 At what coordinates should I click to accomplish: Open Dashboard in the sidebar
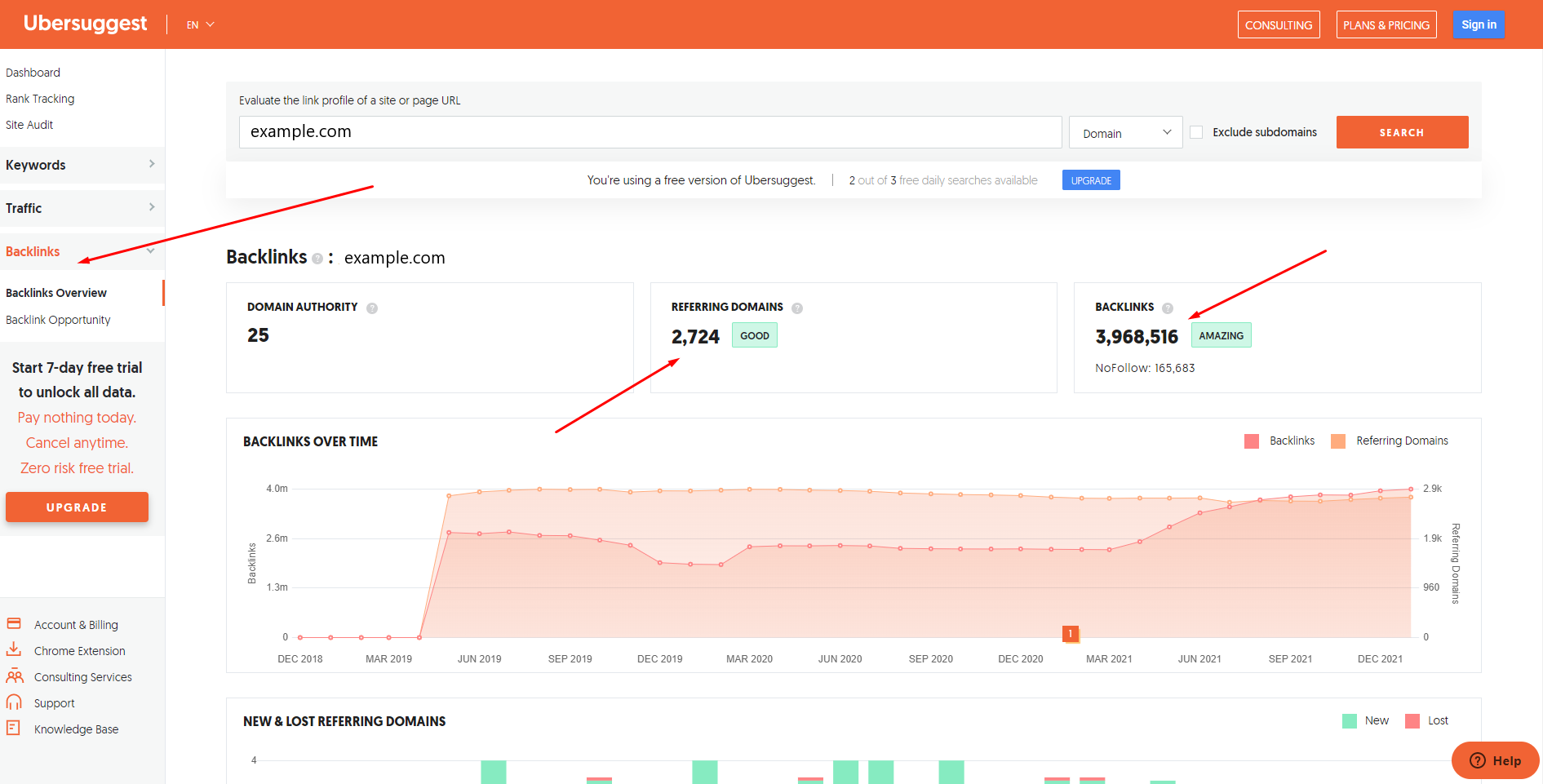pyautogui.click(x=33, y=73)
